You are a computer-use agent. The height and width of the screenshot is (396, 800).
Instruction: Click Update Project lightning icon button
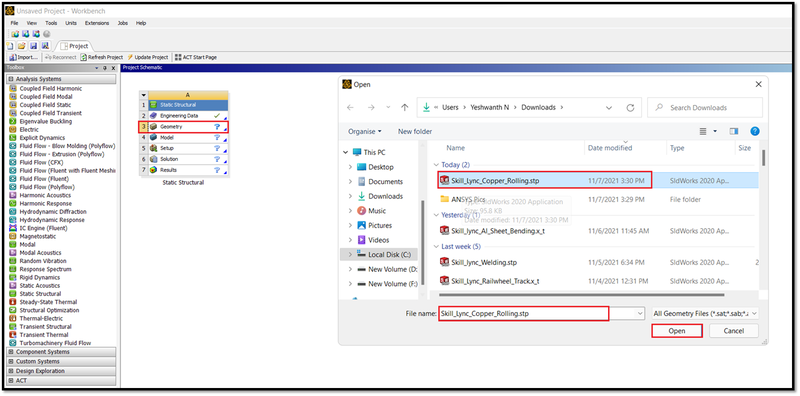click(148, 57)
